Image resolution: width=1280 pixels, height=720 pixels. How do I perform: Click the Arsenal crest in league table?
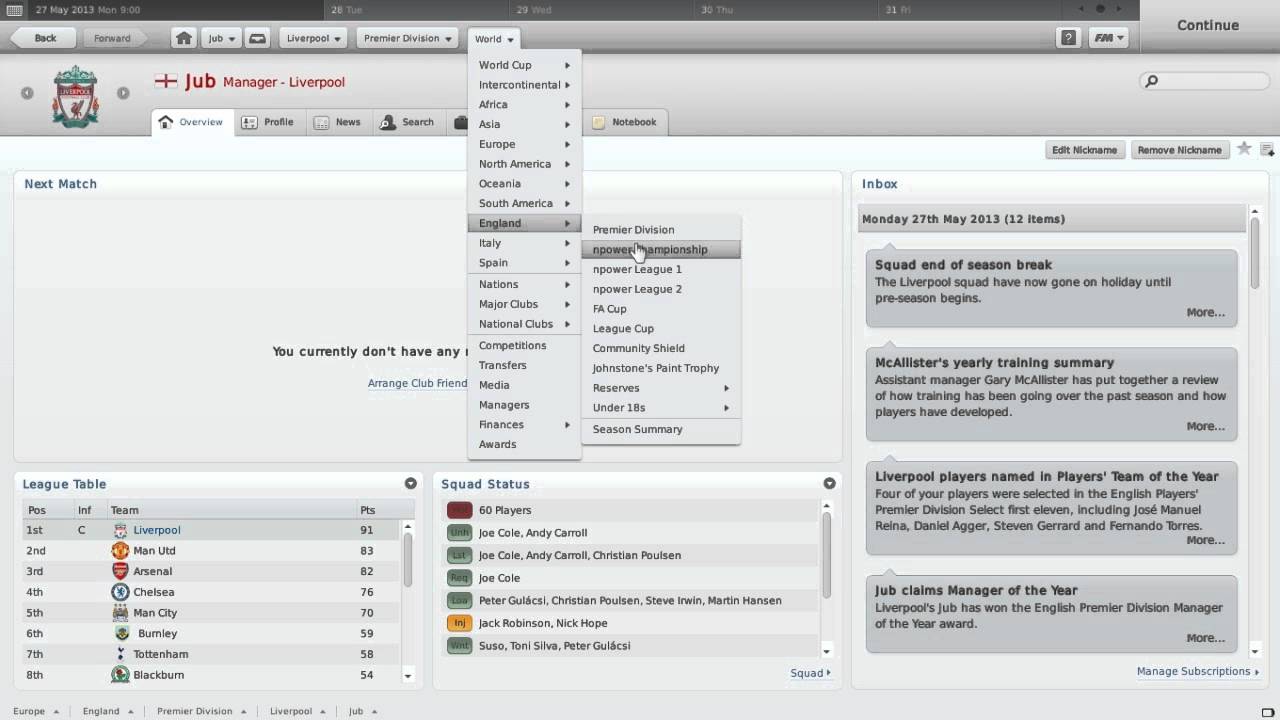pos(120,571)
